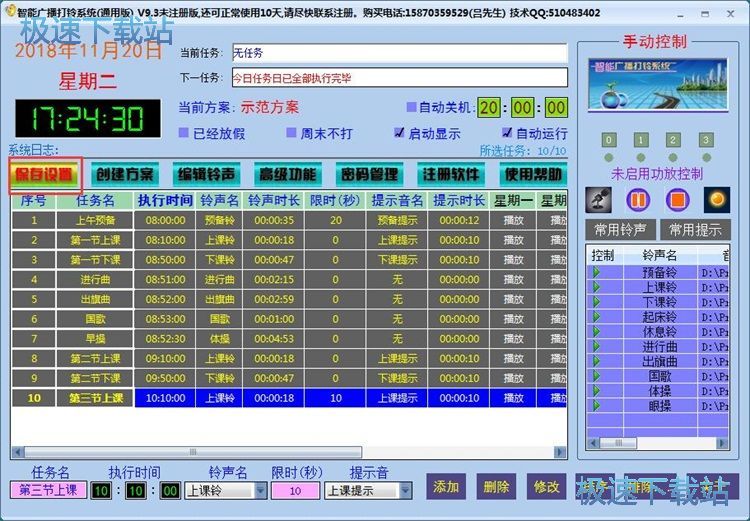Screen dimensions: 750x521
Task: Open 提示音 dropdown showing 上课提示
Action: 406,490
